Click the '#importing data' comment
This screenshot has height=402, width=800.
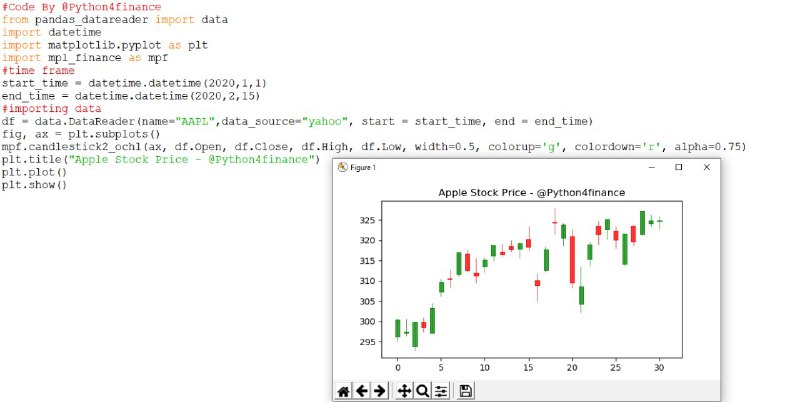[52, 109]
